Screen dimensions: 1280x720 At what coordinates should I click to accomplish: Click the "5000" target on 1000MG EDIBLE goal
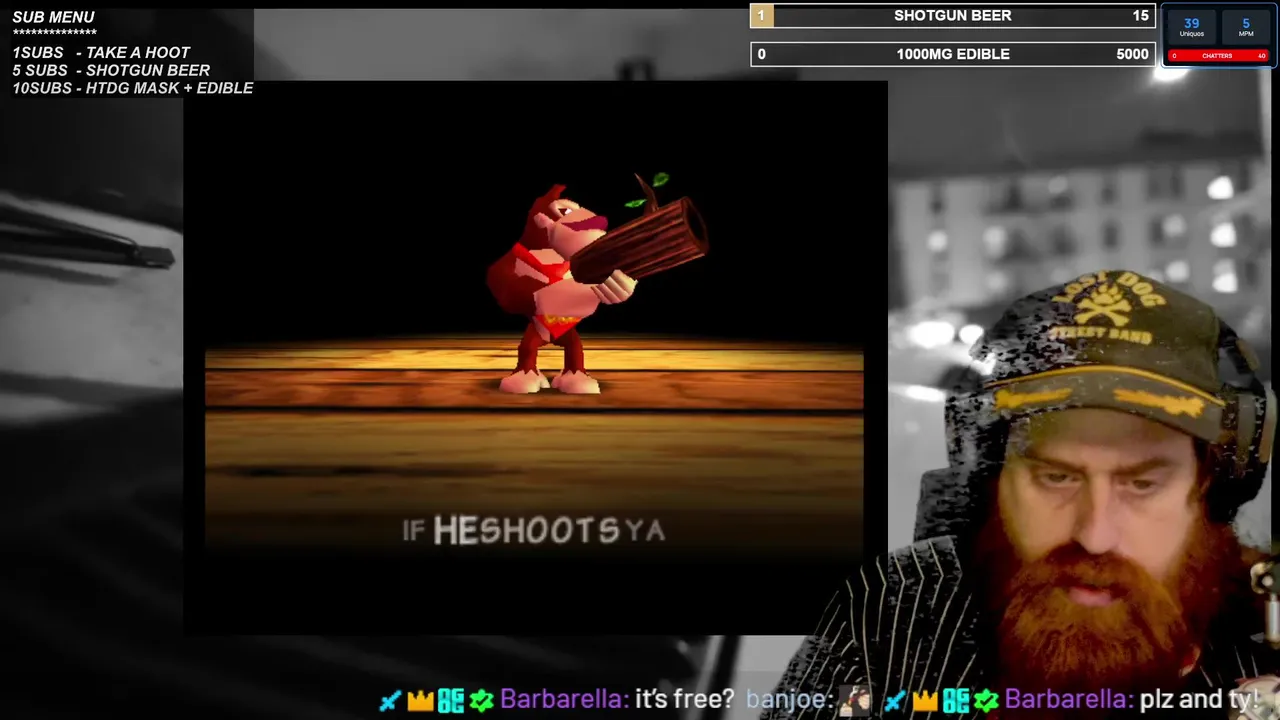(1132, 54)
